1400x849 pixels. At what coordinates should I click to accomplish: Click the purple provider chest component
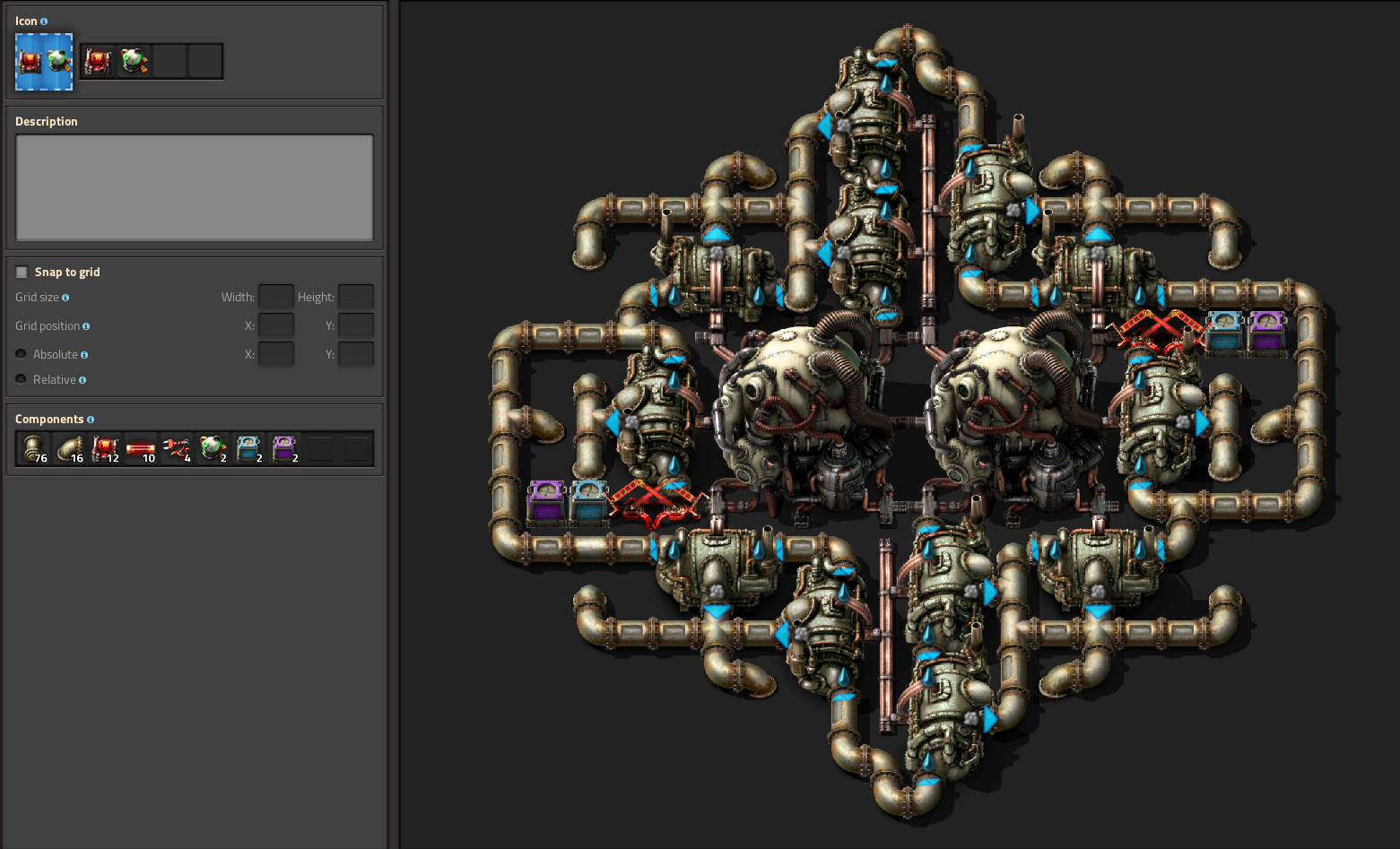tap(284, 449)
